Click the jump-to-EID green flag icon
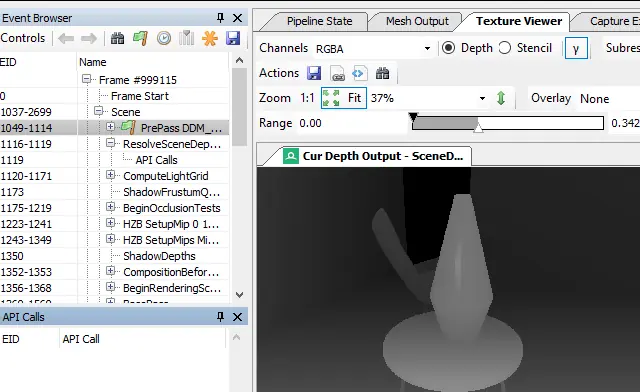 point(140,39)
